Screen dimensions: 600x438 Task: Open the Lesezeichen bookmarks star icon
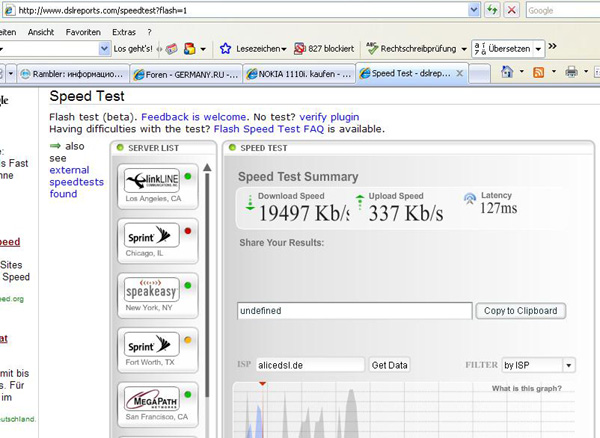point(226,48)
